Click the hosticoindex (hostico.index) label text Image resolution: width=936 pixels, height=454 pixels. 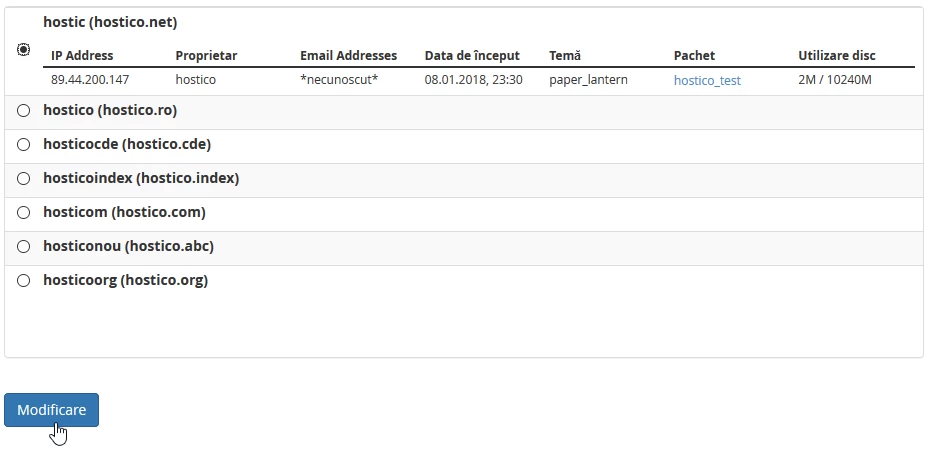(141, 178)
